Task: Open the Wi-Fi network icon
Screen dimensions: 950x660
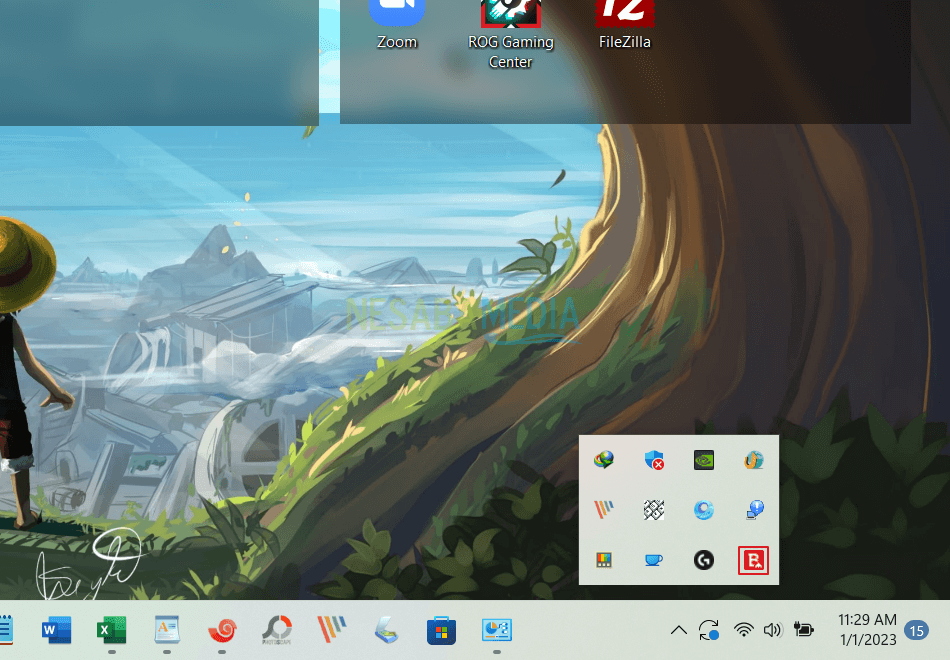Action: [x=743, y=630]
